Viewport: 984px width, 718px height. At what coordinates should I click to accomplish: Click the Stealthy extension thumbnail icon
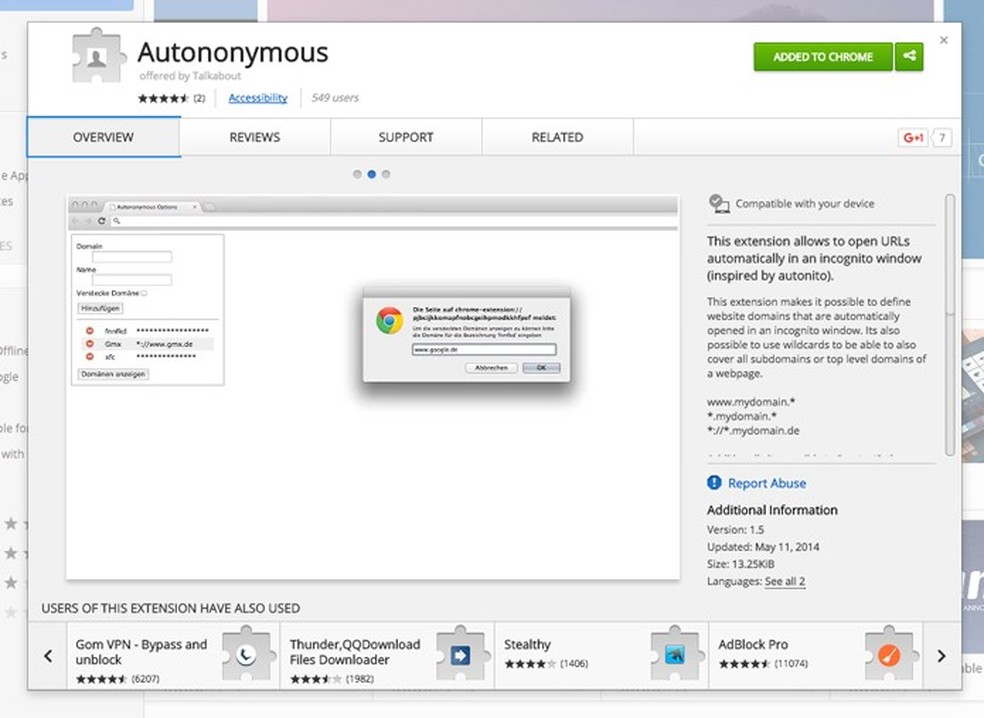click(675, 656)
